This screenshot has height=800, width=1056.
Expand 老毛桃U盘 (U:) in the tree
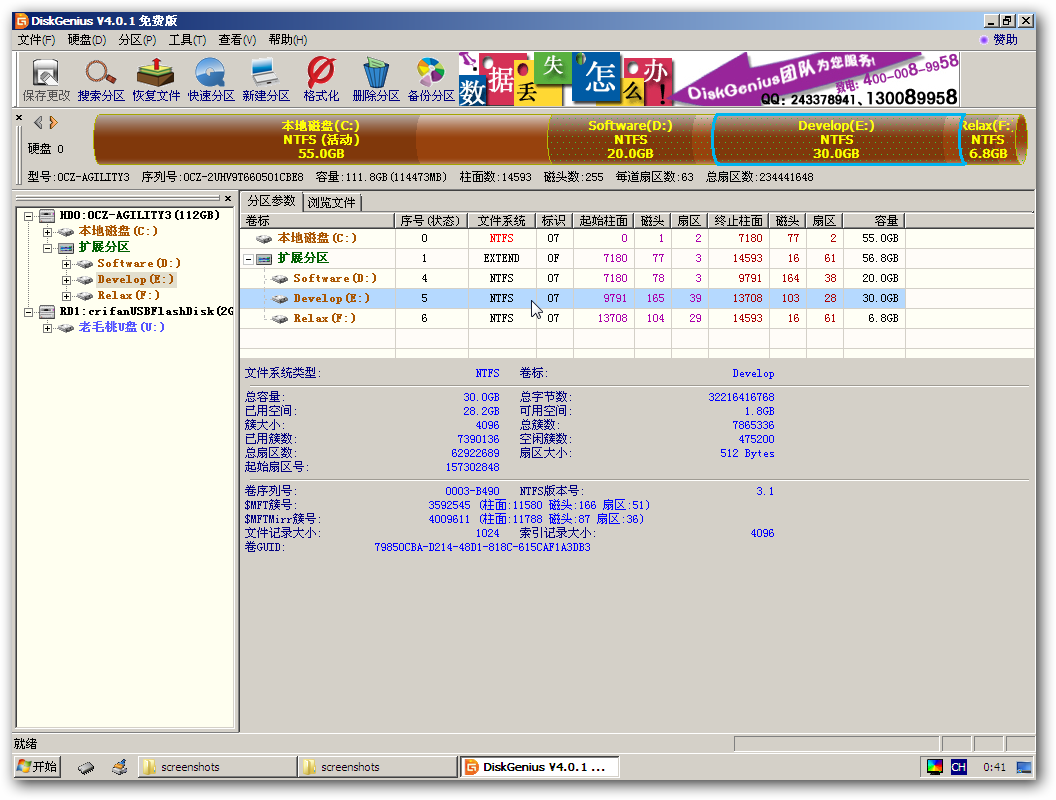coord(47,329)
